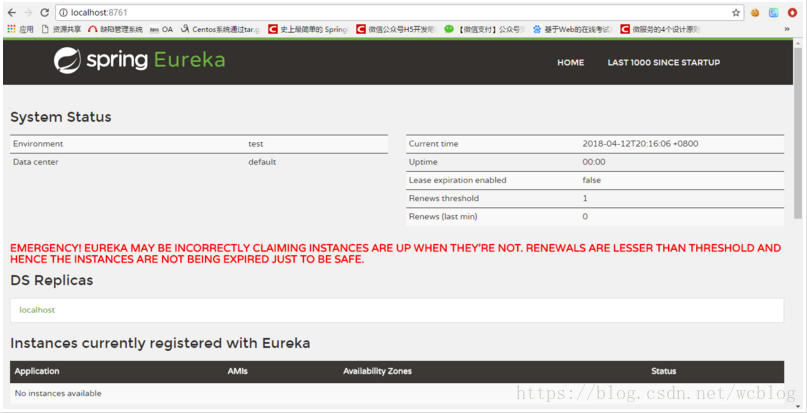The width and height of the screenshot is (807, 413).
Task: Open the 微服务的4个设计原则 bookmark
Action: click(660, 29)
